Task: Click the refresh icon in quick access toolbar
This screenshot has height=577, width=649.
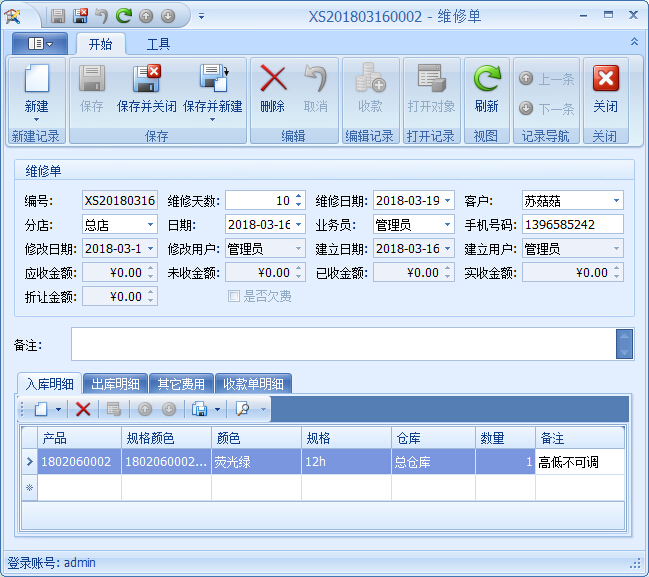Action: 123,16
